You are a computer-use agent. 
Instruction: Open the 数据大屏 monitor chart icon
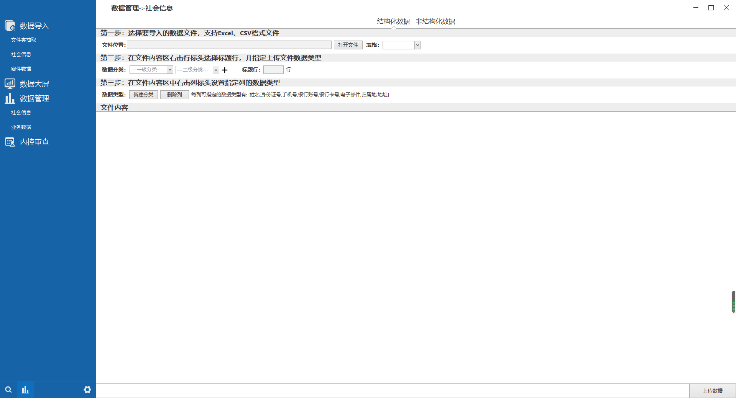point(10,84)
